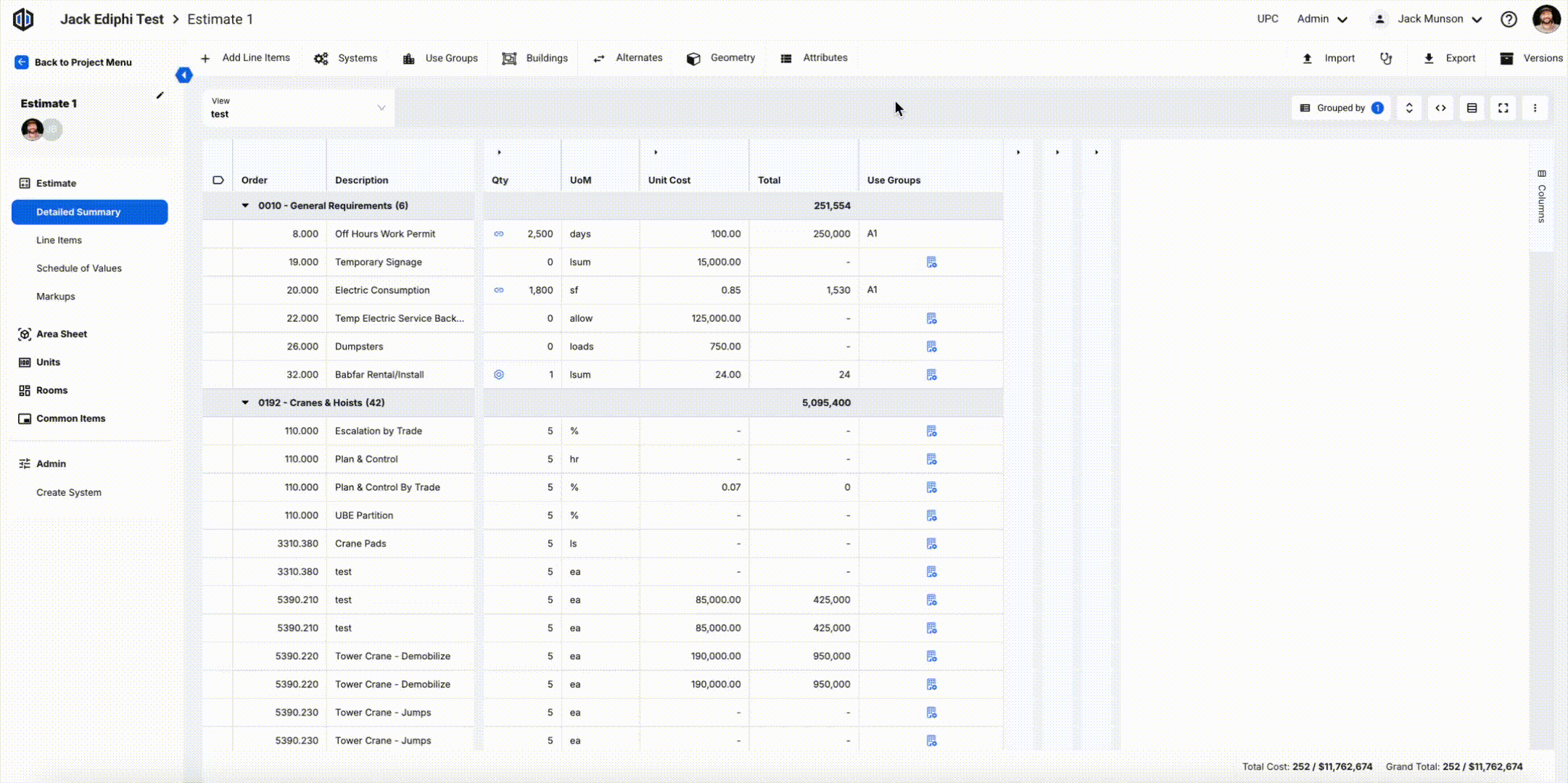The image size is (1568, 783).
Task: Open Geometry cube icon in toolbar
Action: click(x=693, y=59)
